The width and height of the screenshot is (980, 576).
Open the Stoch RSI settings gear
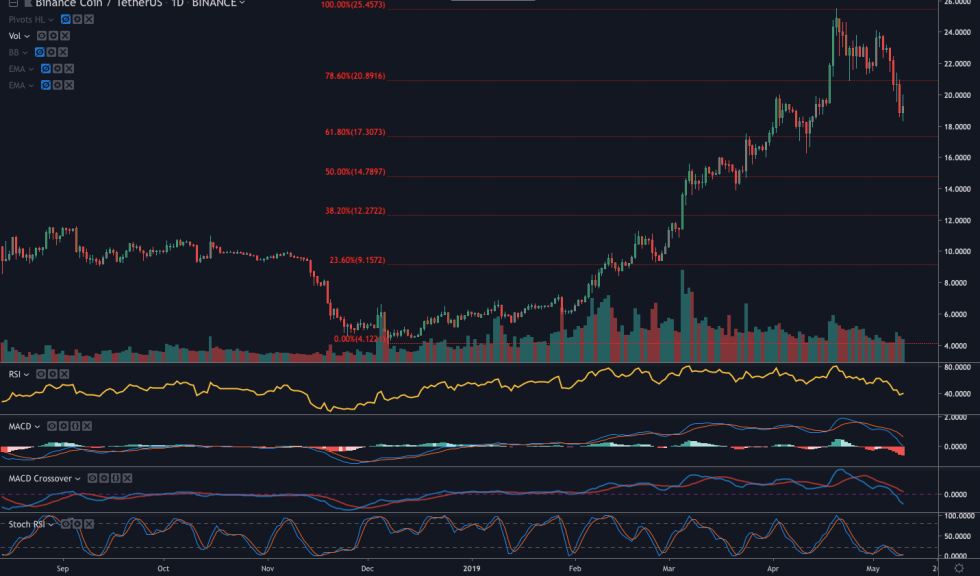click(x=77, y=523)
